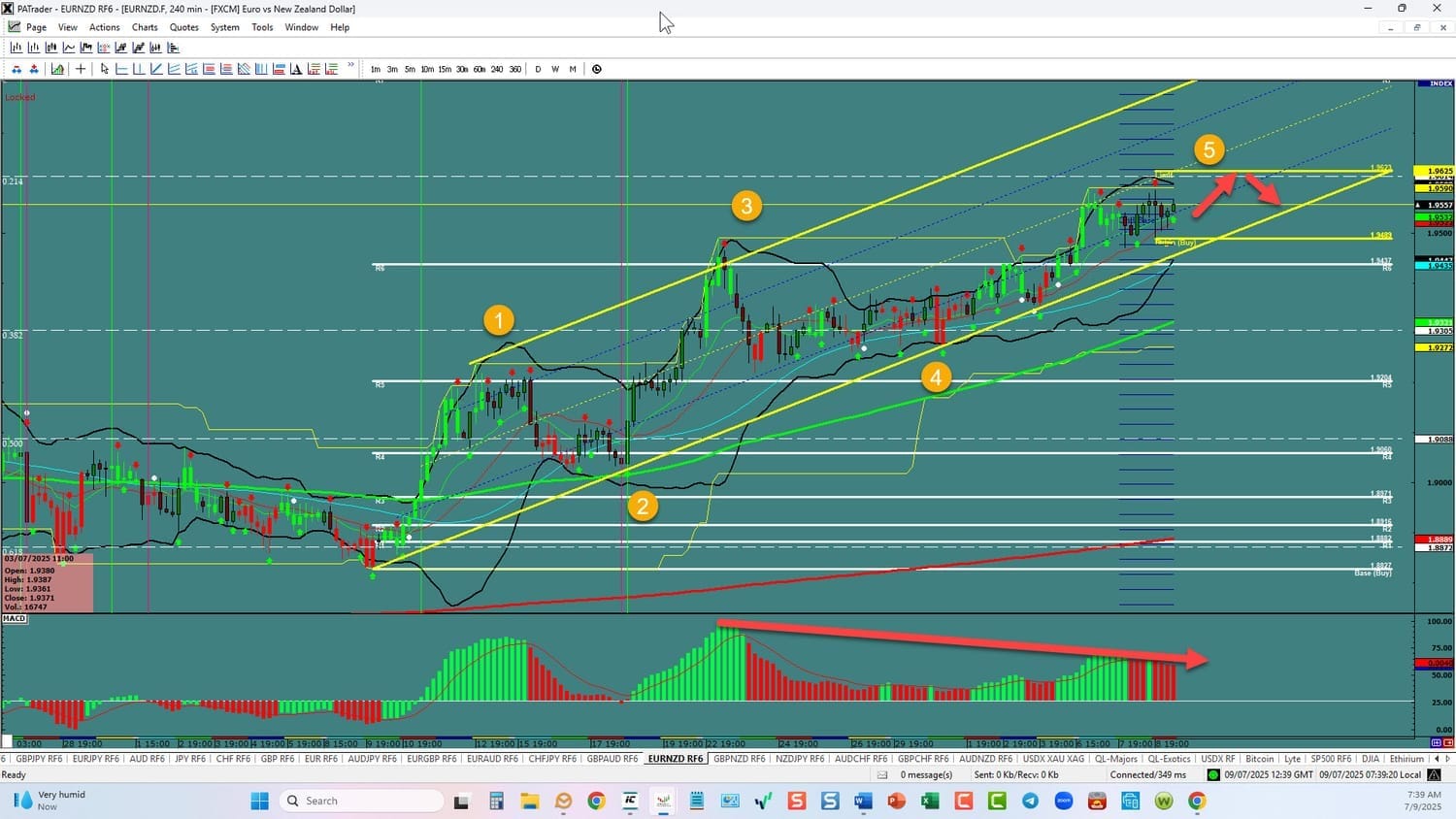Open File Explorer from the taskbar

click(529, 801)
